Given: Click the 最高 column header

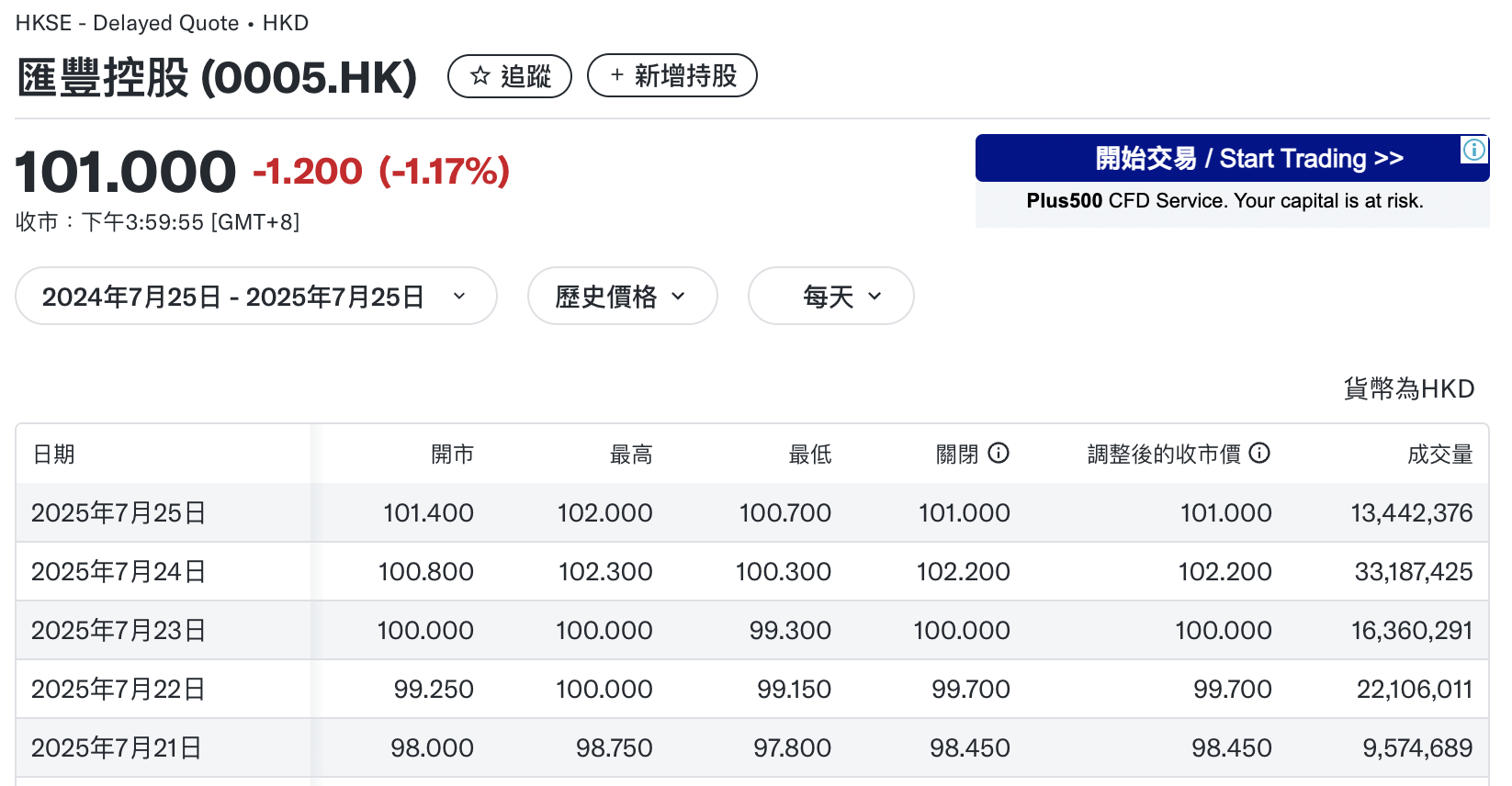Looking at the screenshot, I should (x=631, y=455).
